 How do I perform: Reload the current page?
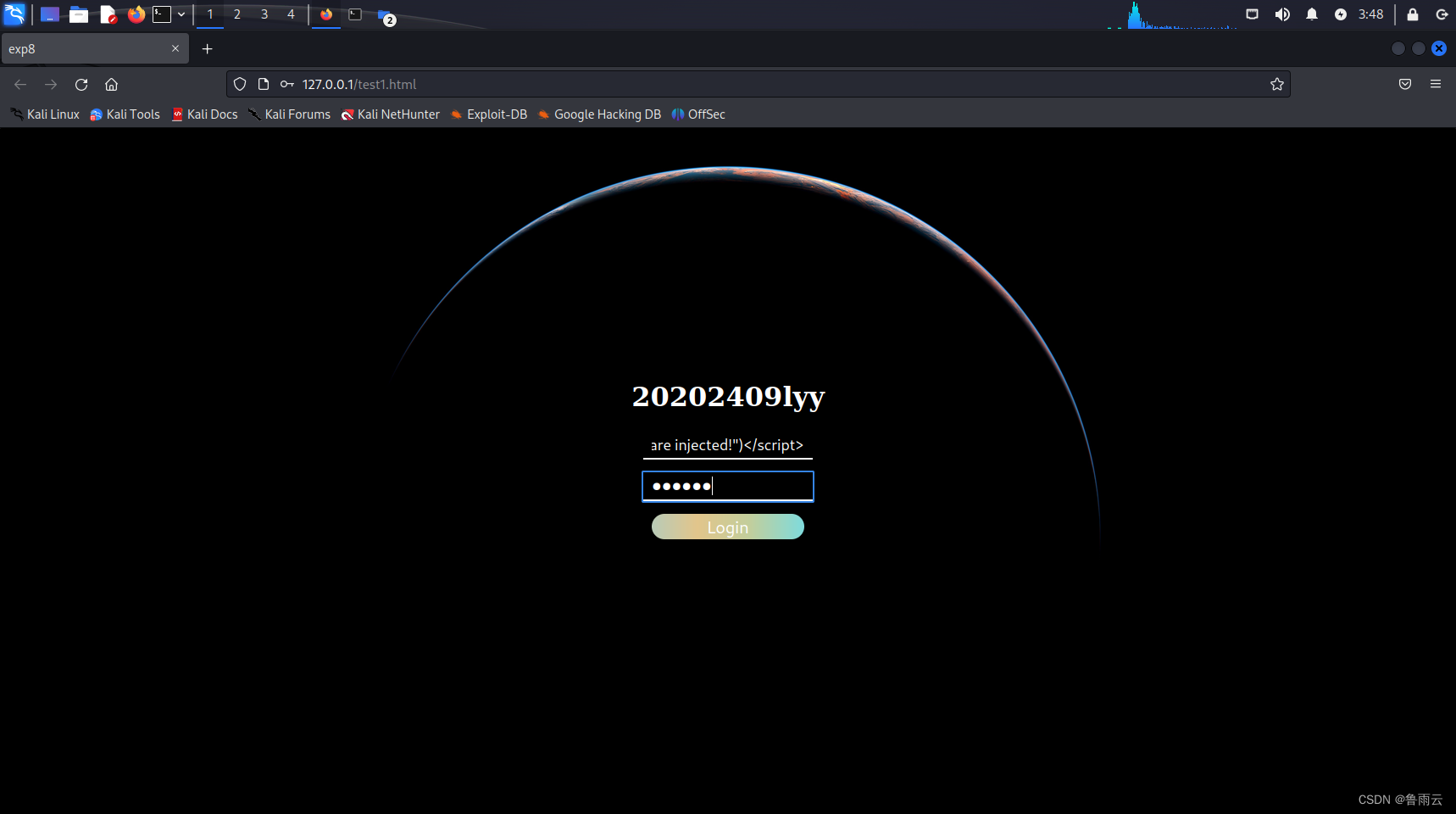pyautogui.click(x=81, y=84)
